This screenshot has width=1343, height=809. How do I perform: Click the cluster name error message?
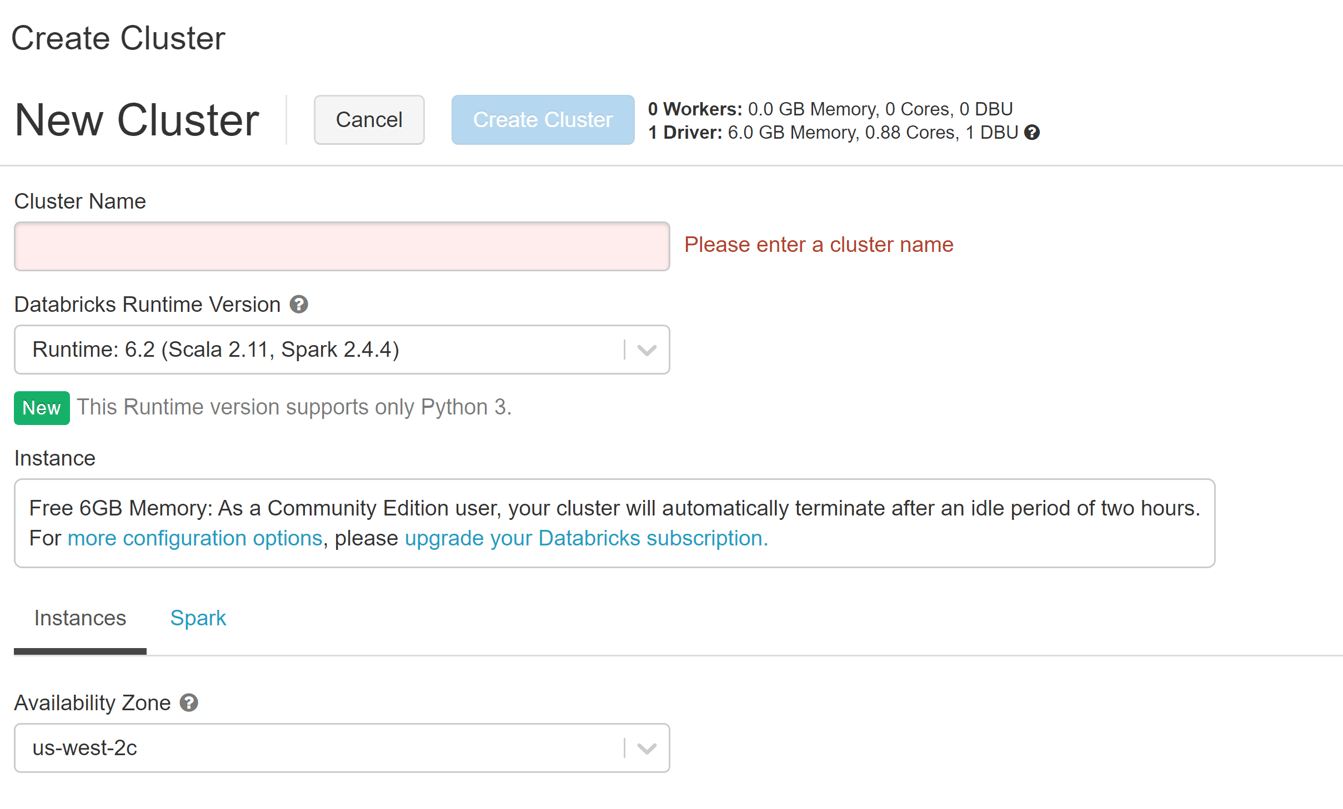817,244
